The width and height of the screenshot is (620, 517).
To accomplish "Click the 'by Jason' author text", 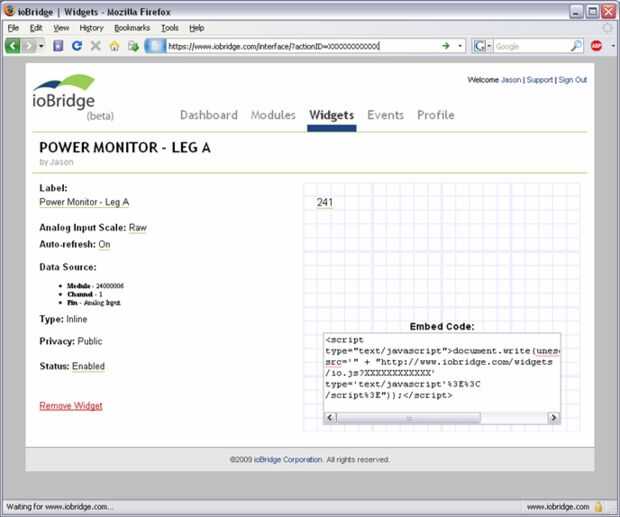I will coord(56,162).
